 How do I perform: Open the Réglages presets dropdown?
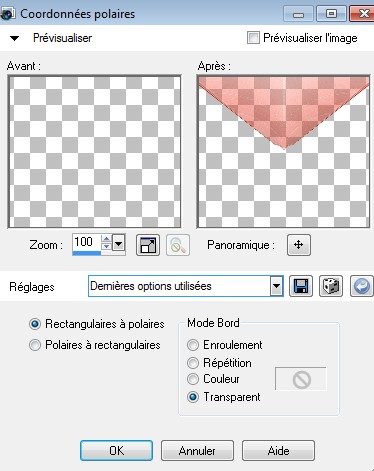click(x=276, y=286)
